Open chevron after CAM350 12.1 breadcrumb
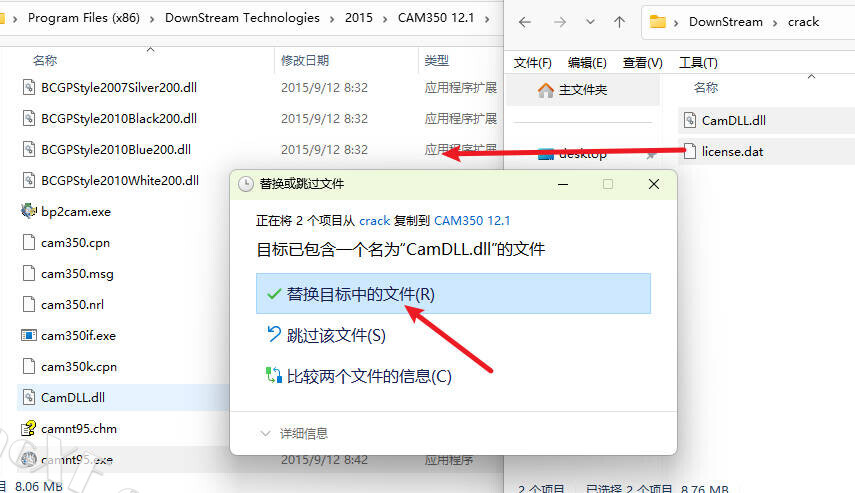Image resolution: width=855 pixels, height=493 pixels. pyautogui.click(x=487, y=19)
